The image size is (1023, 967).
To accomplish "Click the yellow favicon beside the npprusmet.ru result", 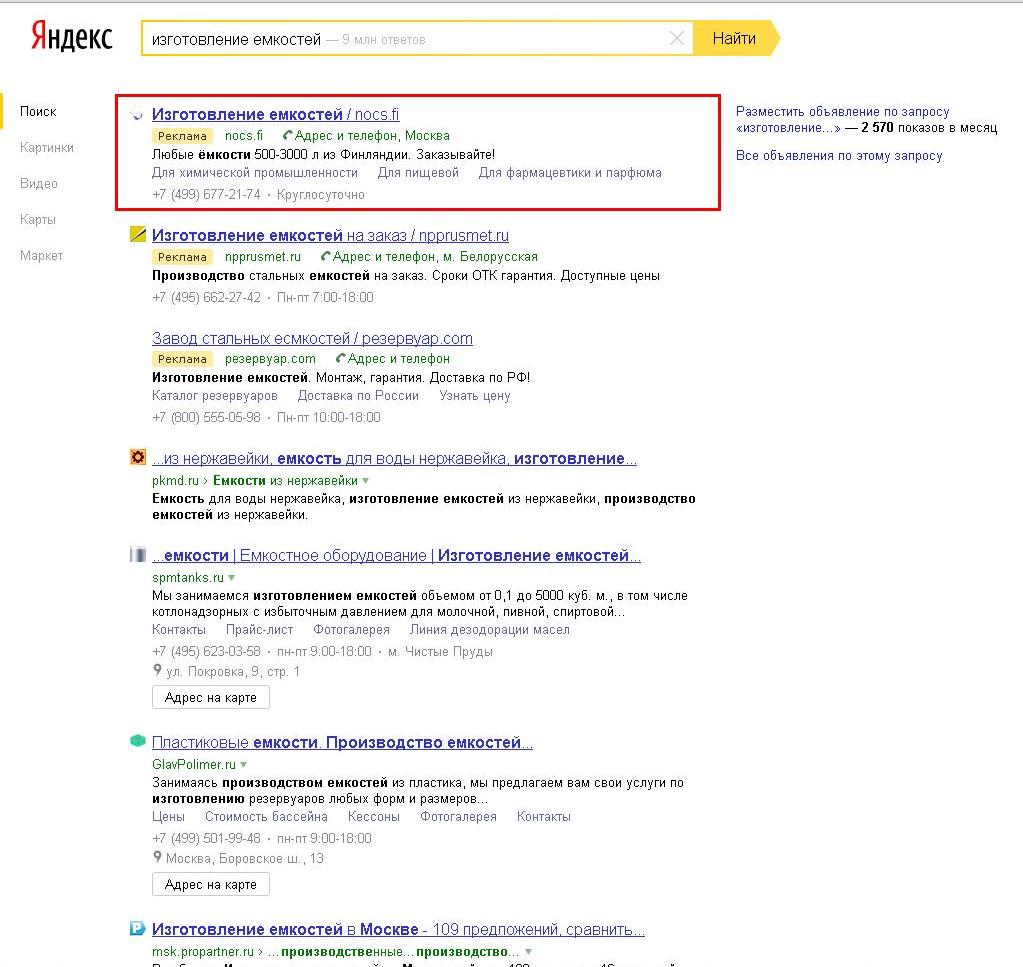I will pos(138,235).
